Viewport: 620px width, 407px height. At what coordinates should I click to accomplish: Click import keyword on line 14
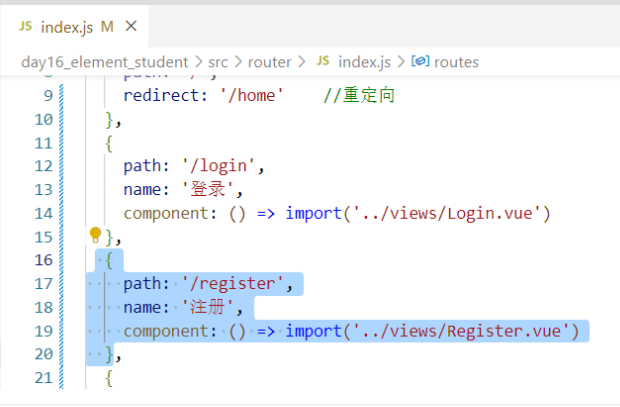(314, 214)
